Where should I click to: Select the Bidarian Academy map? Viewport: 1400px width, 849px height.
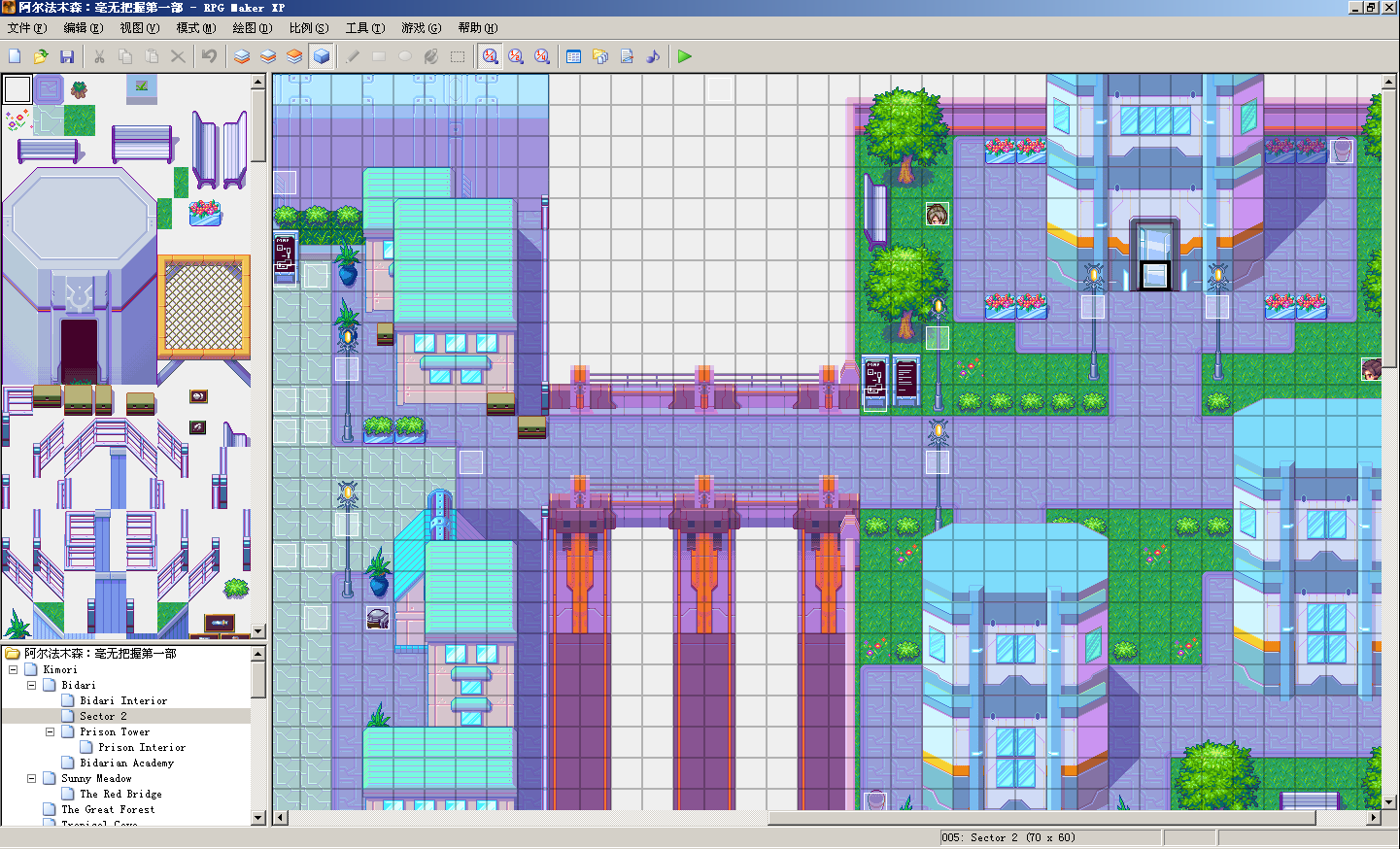[x=127, y=763]
